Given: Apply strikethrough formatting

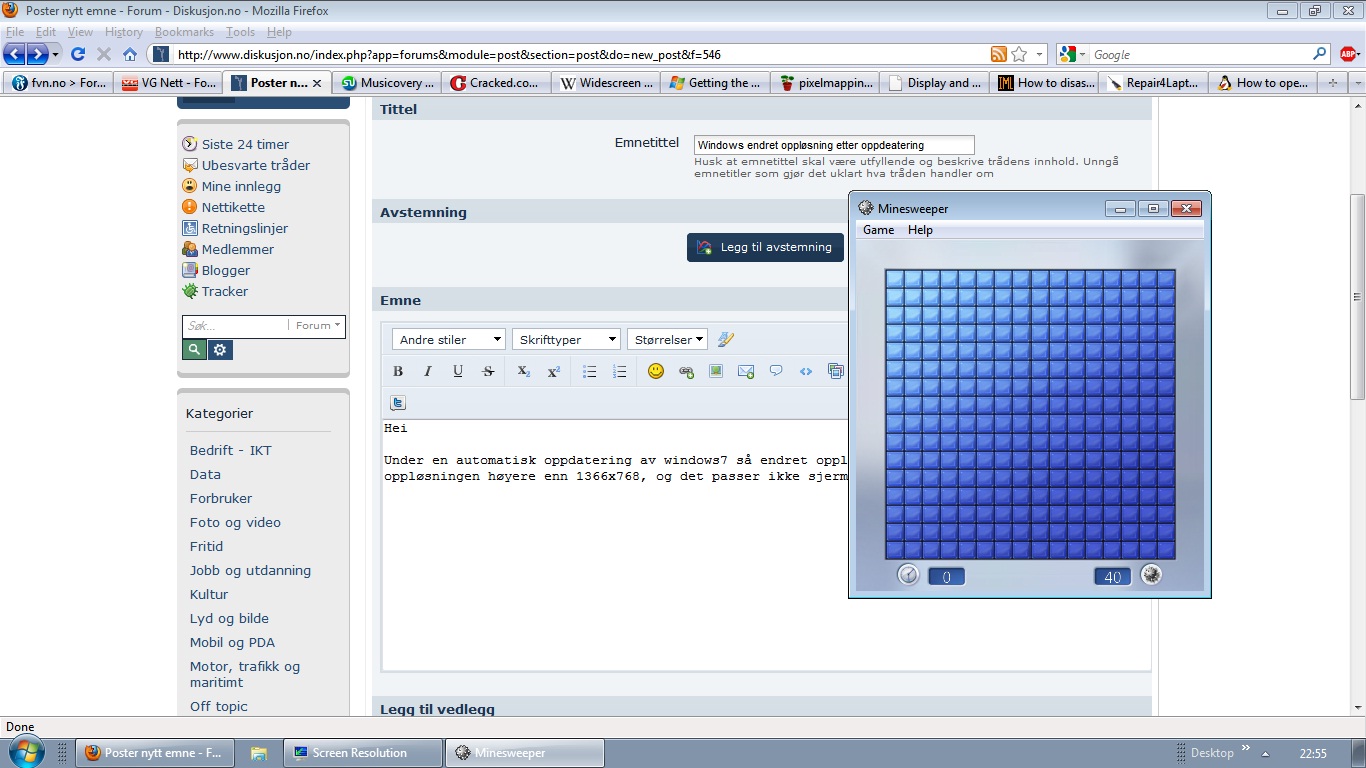Looking at the screenshot, I should point(488,371).
